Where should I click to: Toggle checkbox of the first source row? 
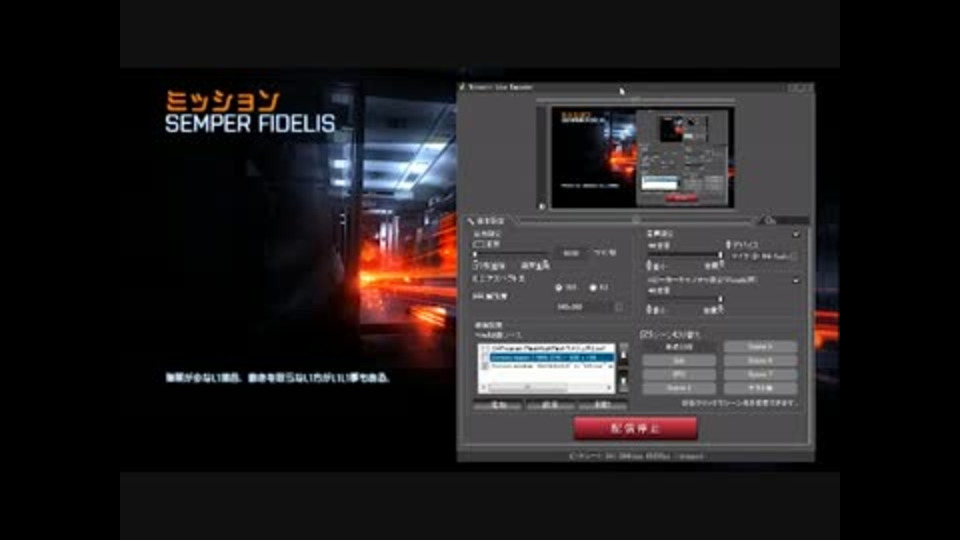point(484,348)
